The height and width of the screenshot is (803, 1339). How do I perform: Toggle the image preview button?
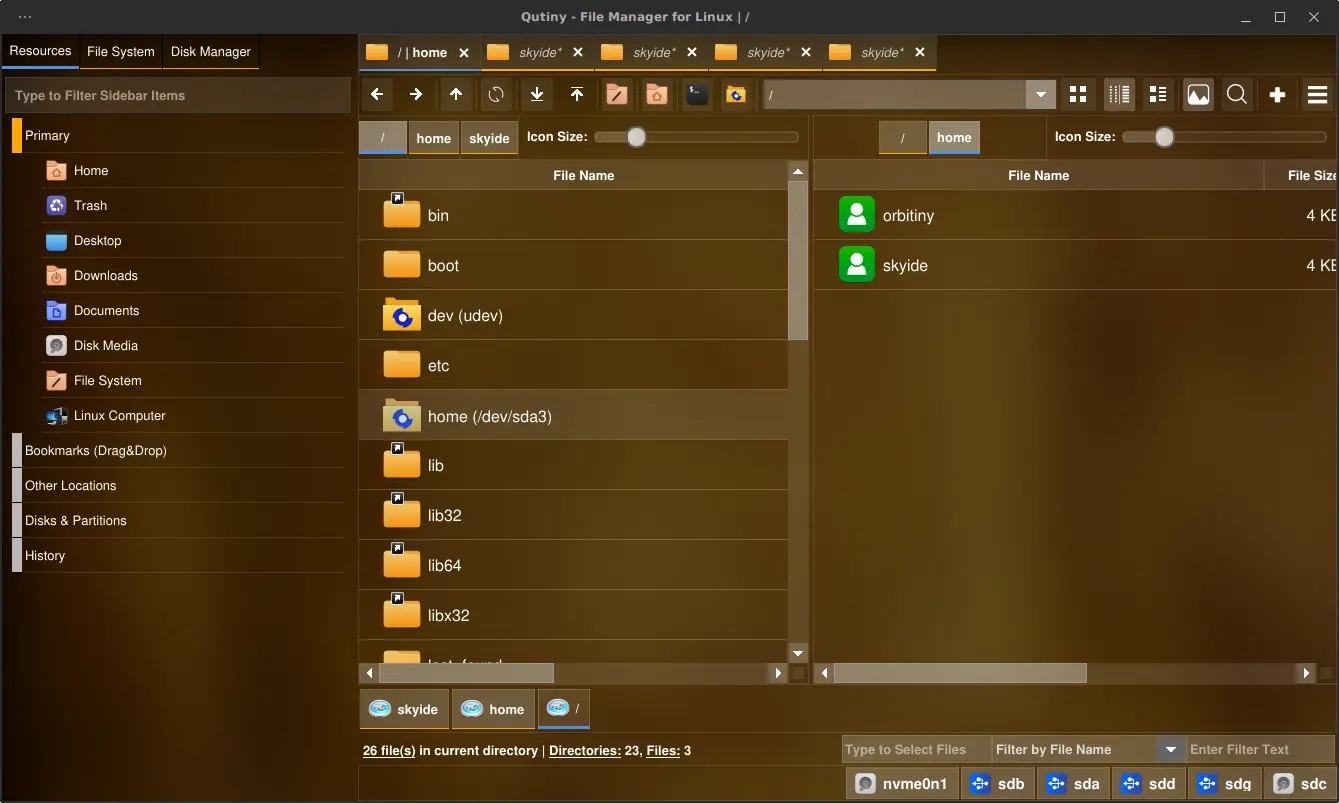(1198, 95)
